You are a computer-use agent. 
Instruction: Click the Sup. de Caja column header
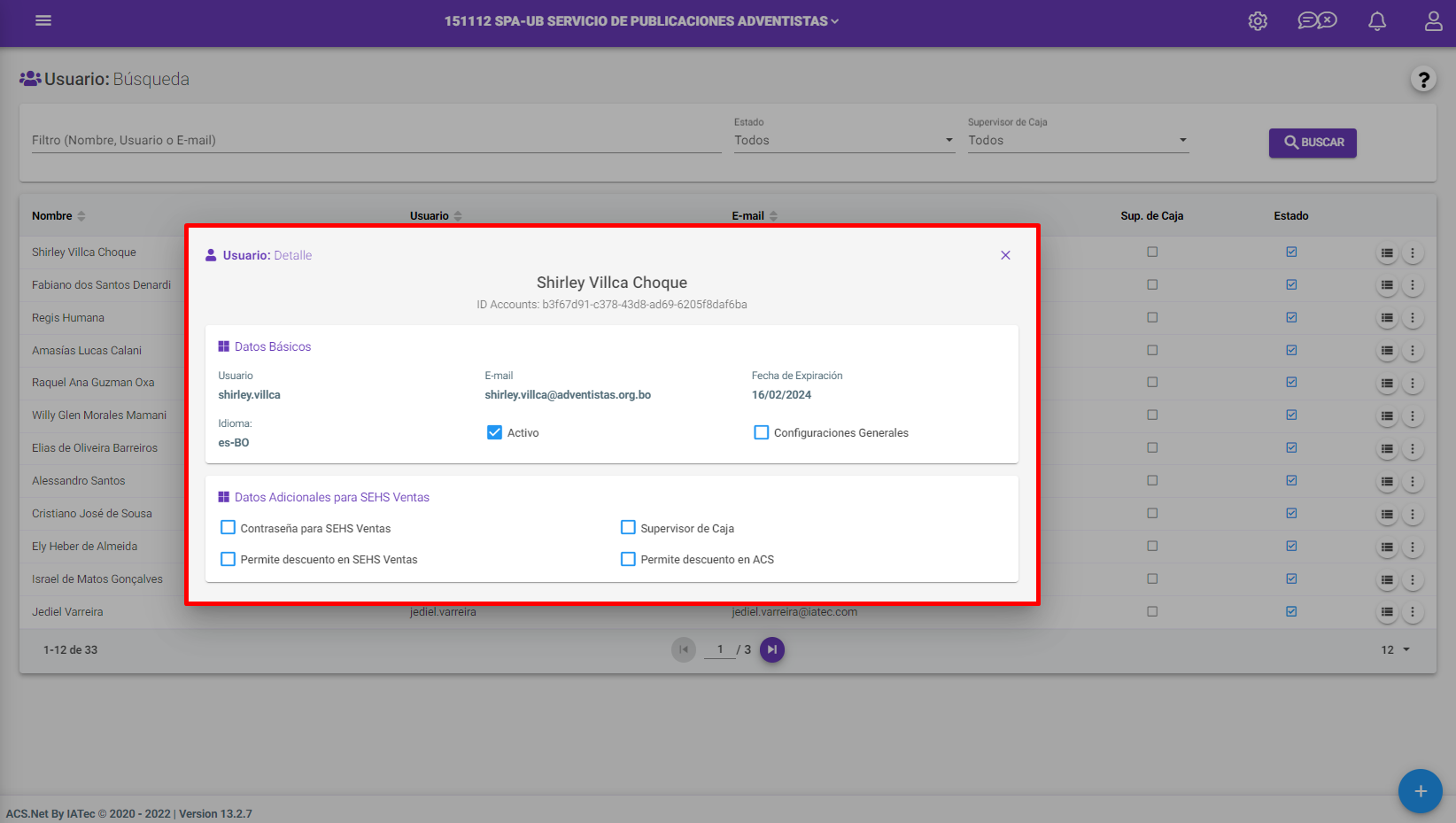(1151, 216)
